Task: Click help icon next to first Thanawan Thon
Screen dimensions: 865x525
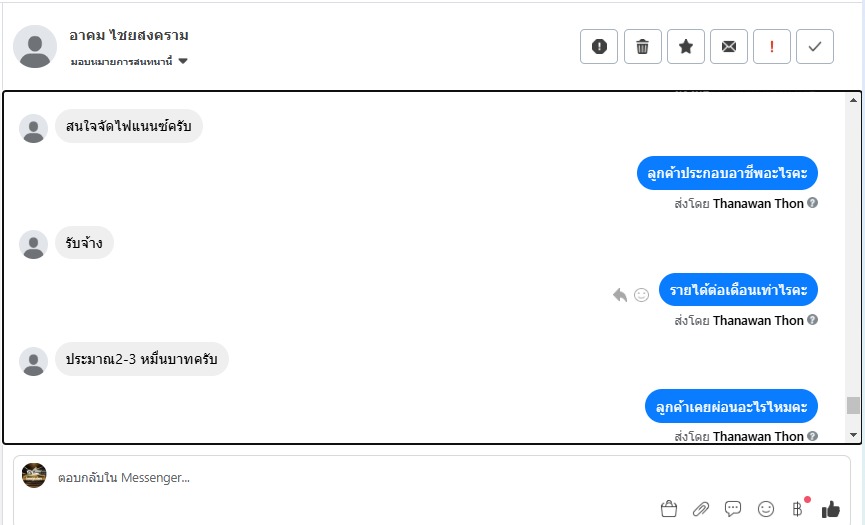Action: click(813, 203)
